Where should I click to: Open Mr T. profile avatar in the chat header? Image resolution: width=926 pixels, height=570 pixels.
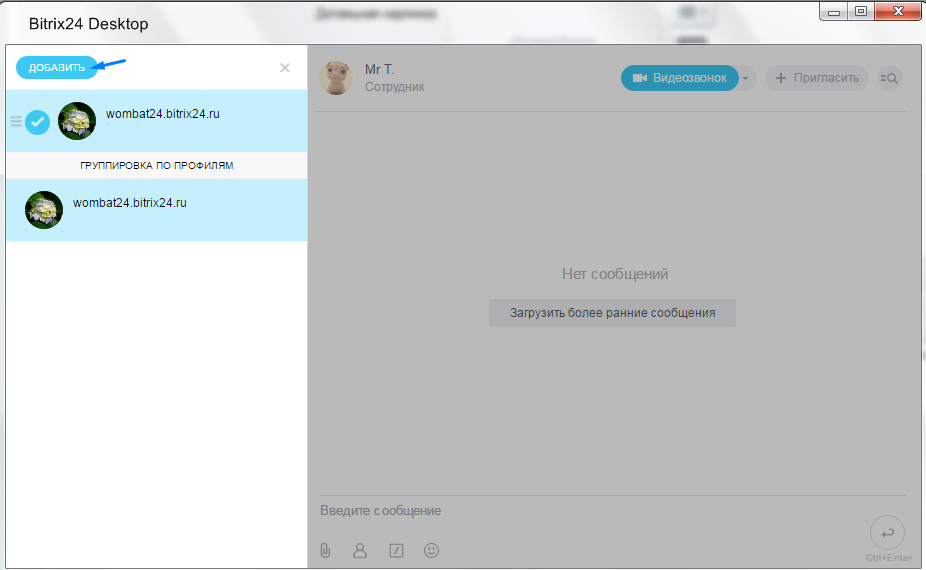(x=336, y=78)
